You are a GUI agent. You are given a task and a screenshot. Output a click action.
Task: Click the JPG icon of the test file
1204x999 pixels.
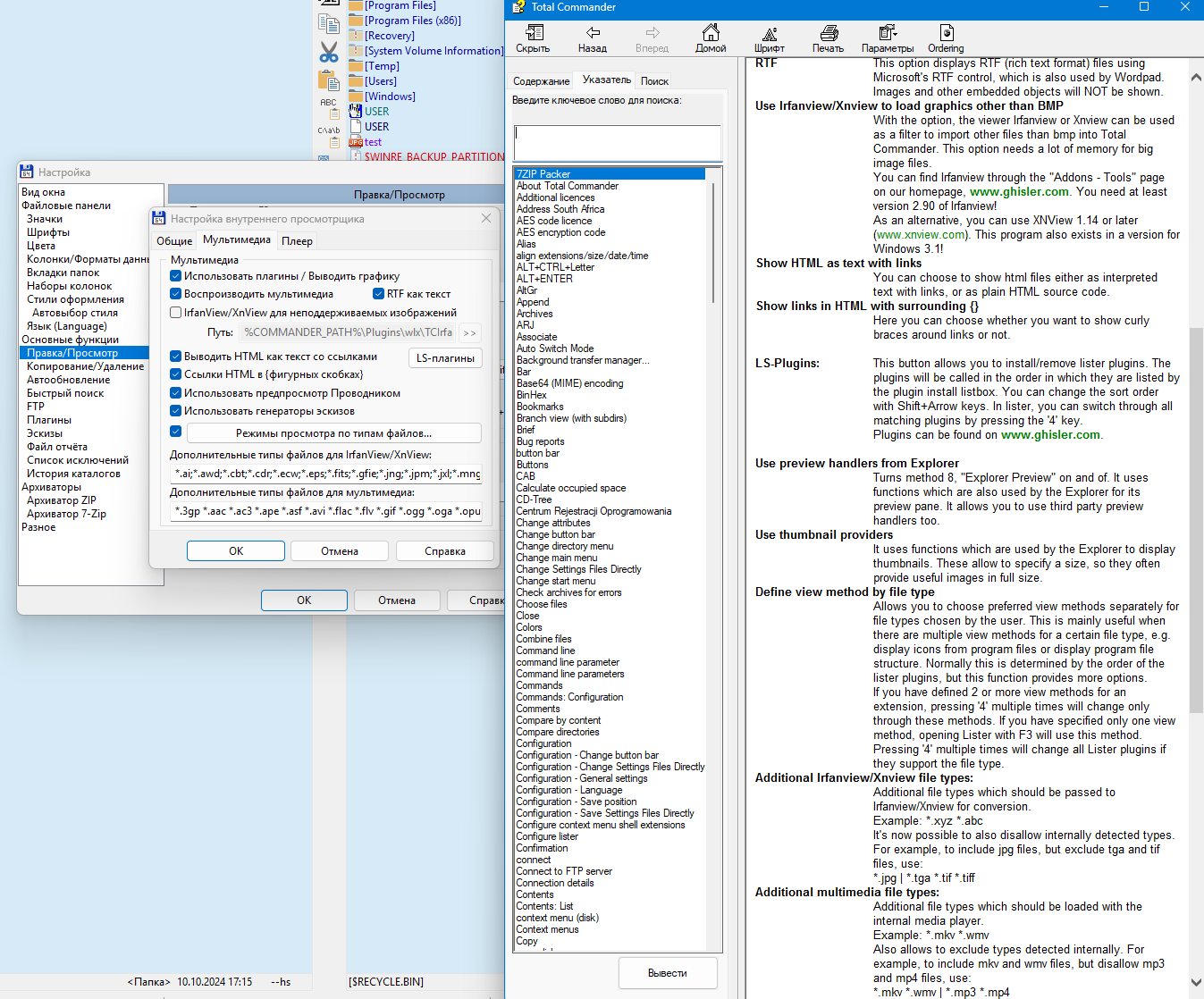click(356, 142)
